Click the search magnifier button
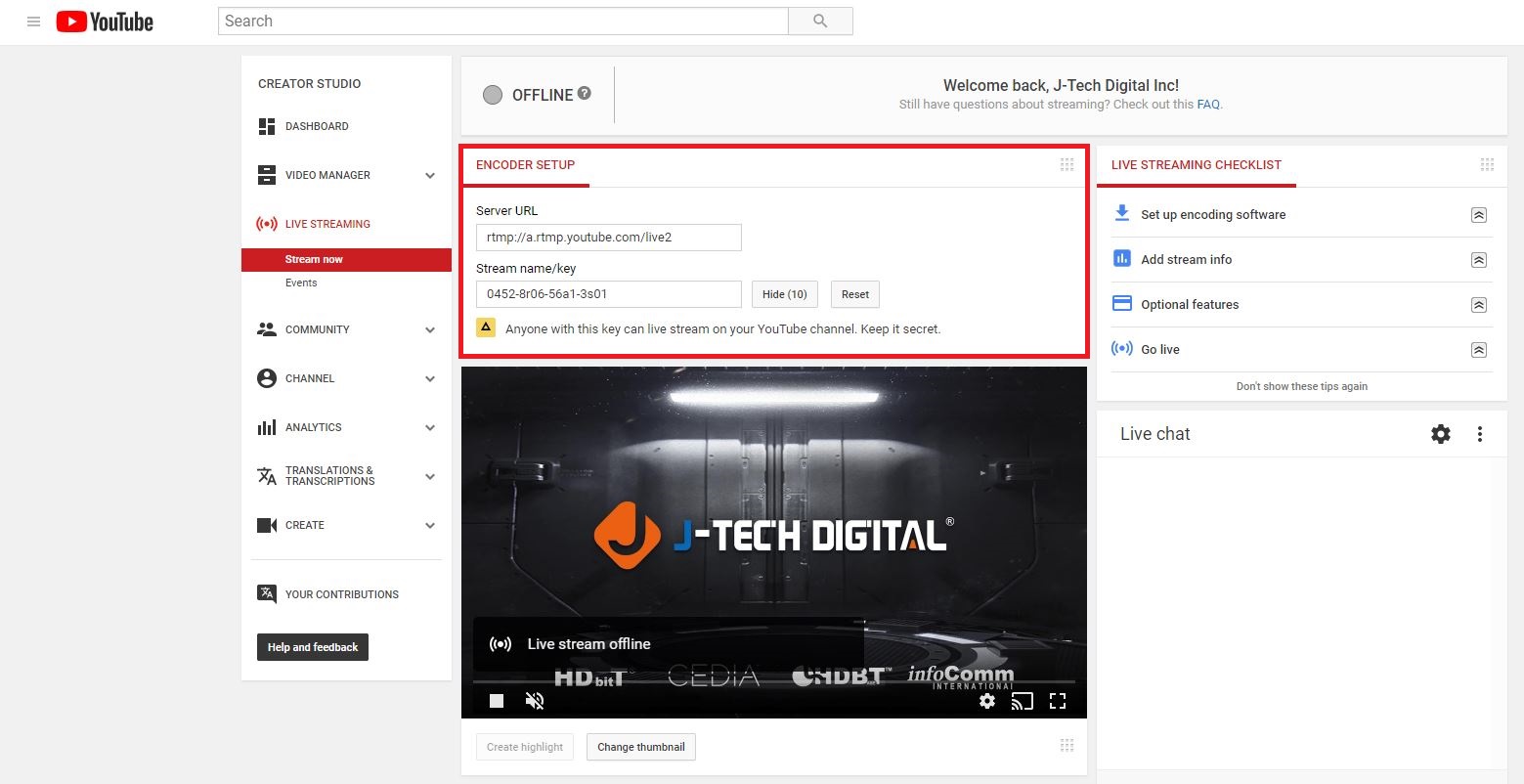The height and width of the screenshot is (784, 1524). point(820,21)
